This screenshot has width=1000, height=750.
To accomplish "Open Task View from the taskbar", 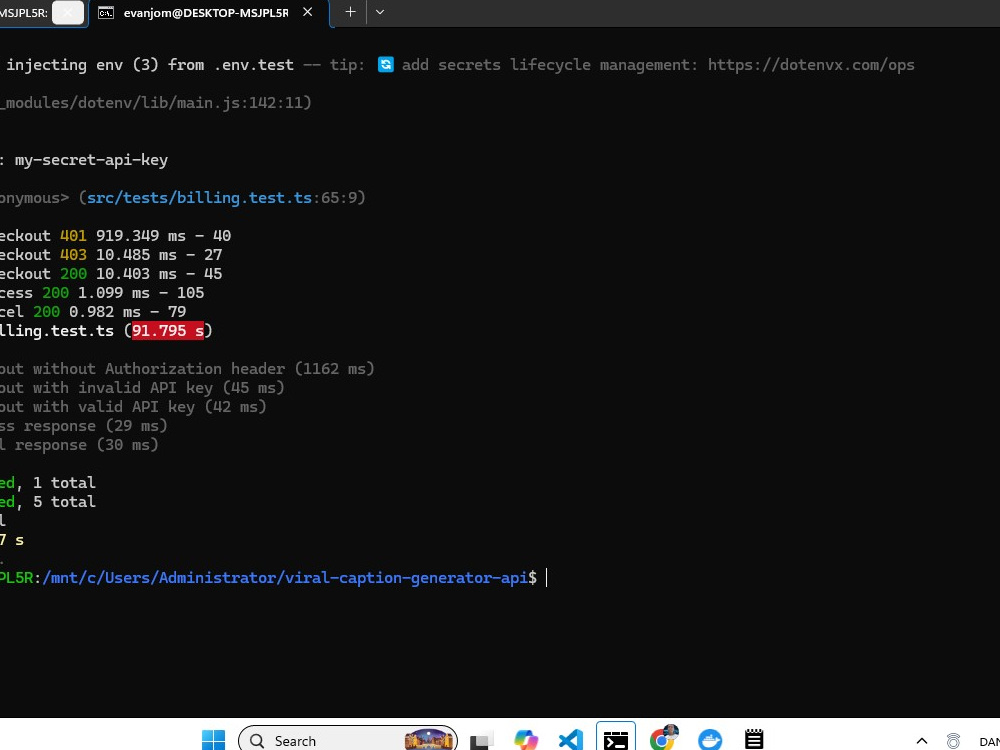I will (x=482, y=740).
